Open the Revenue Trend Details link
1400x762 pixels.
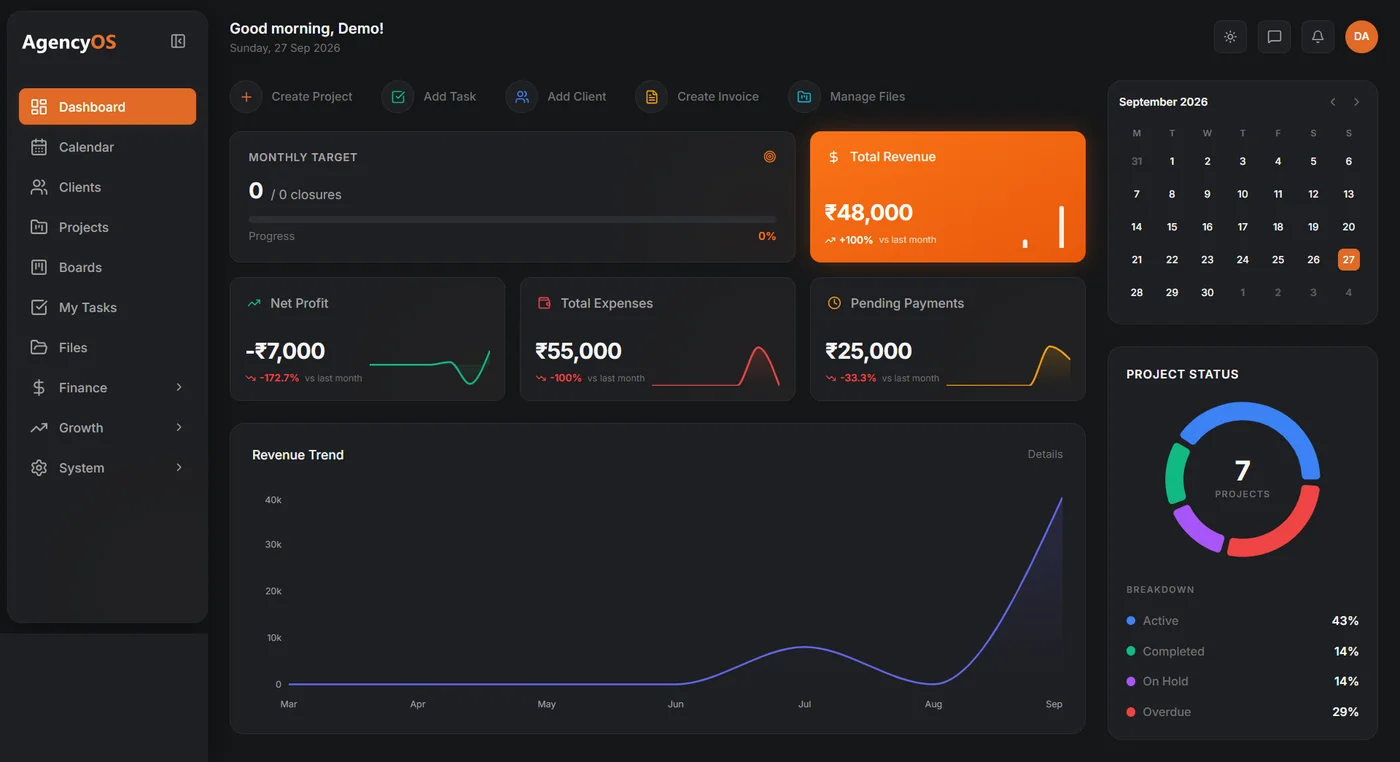1045,454
